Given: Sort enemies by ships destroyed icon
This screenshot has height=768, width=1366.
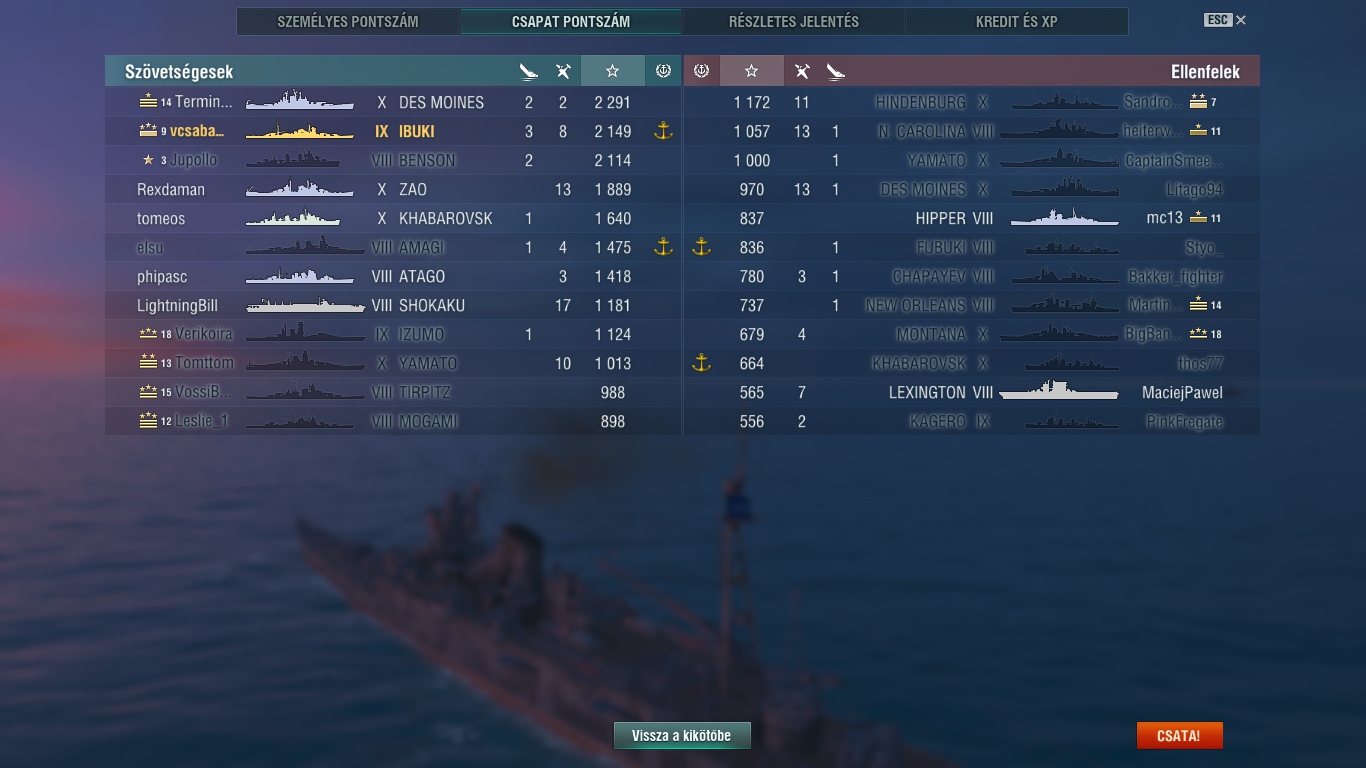Looking at the screenshot, I should tap(802, 71).
